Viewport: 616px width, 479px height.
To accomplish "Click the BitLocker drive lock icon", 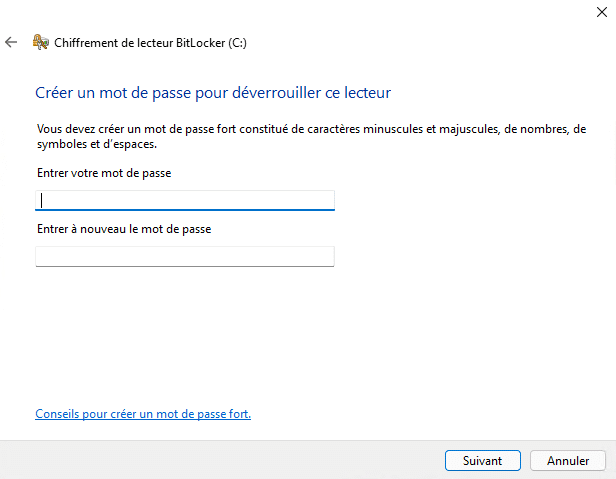I will (x=41, y=42).
